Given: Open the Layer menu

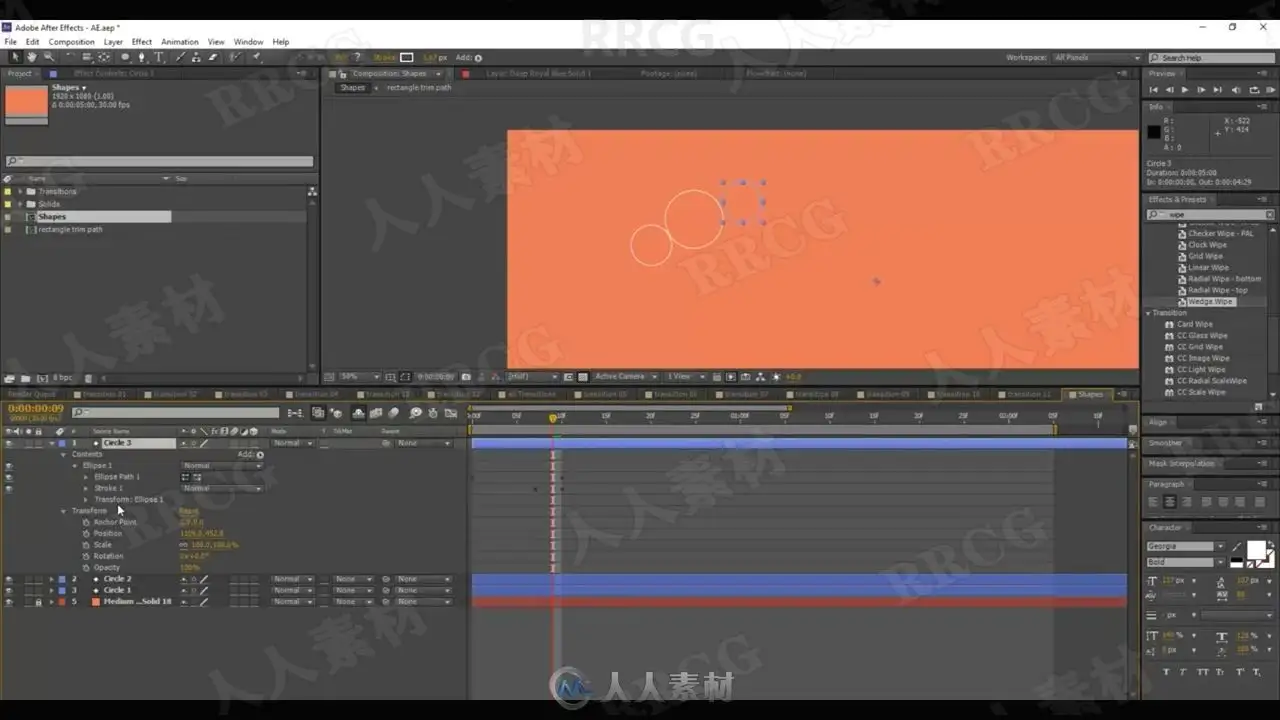Looking at the screenshot, I should [113, 42].
